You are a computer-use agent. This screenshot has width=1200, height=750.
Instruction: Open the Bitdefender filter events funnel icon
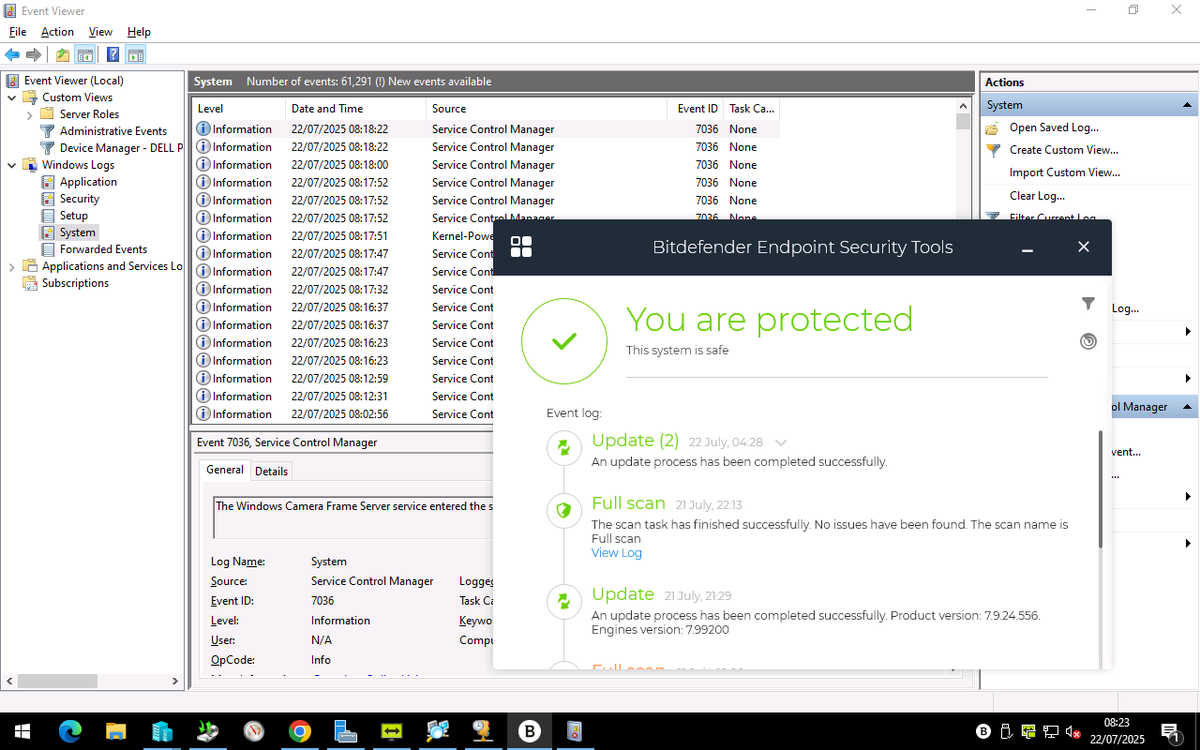[1088, 303]
